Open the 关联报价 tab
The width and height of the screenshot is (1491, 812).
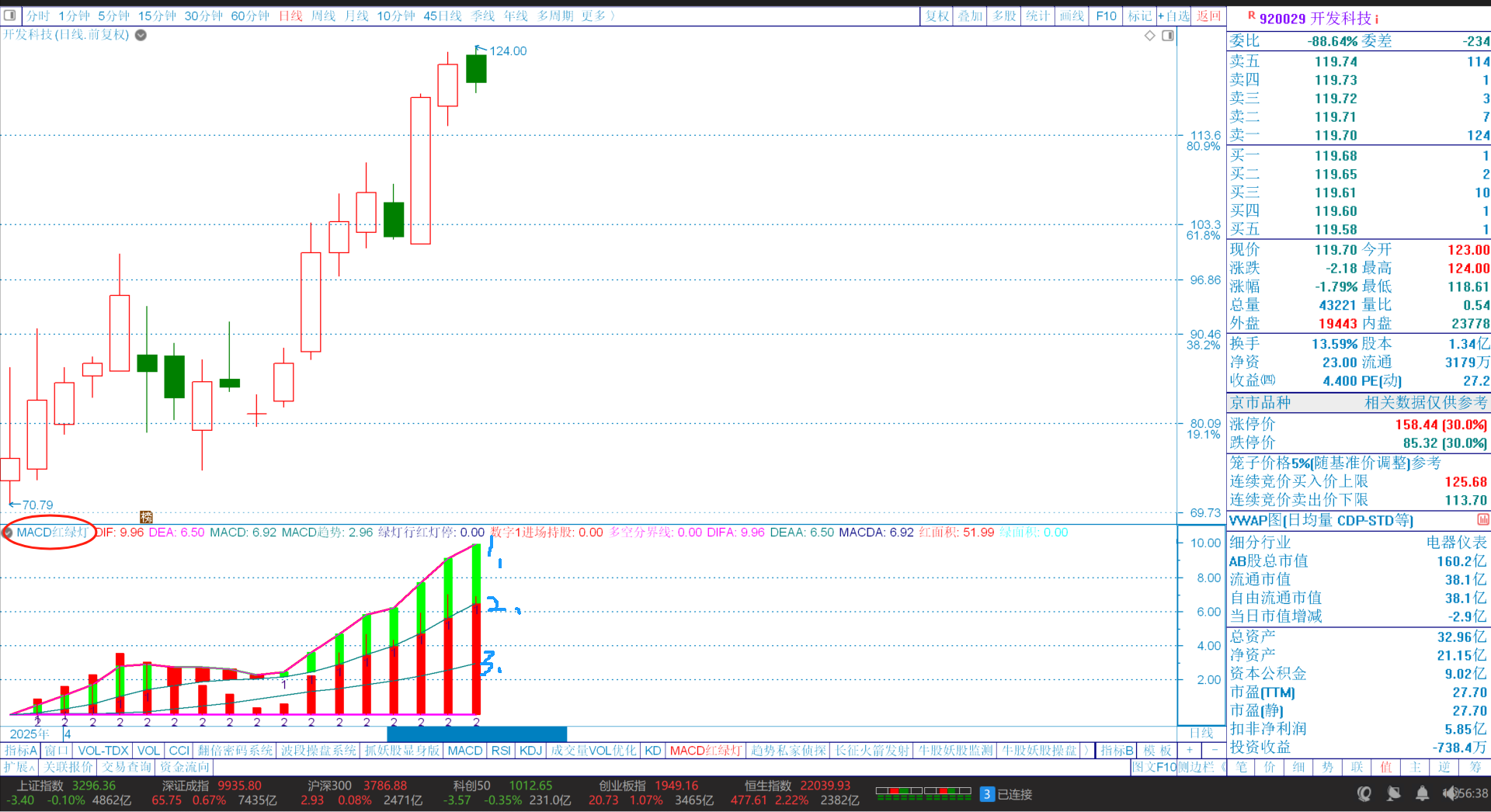pos(70,767)
